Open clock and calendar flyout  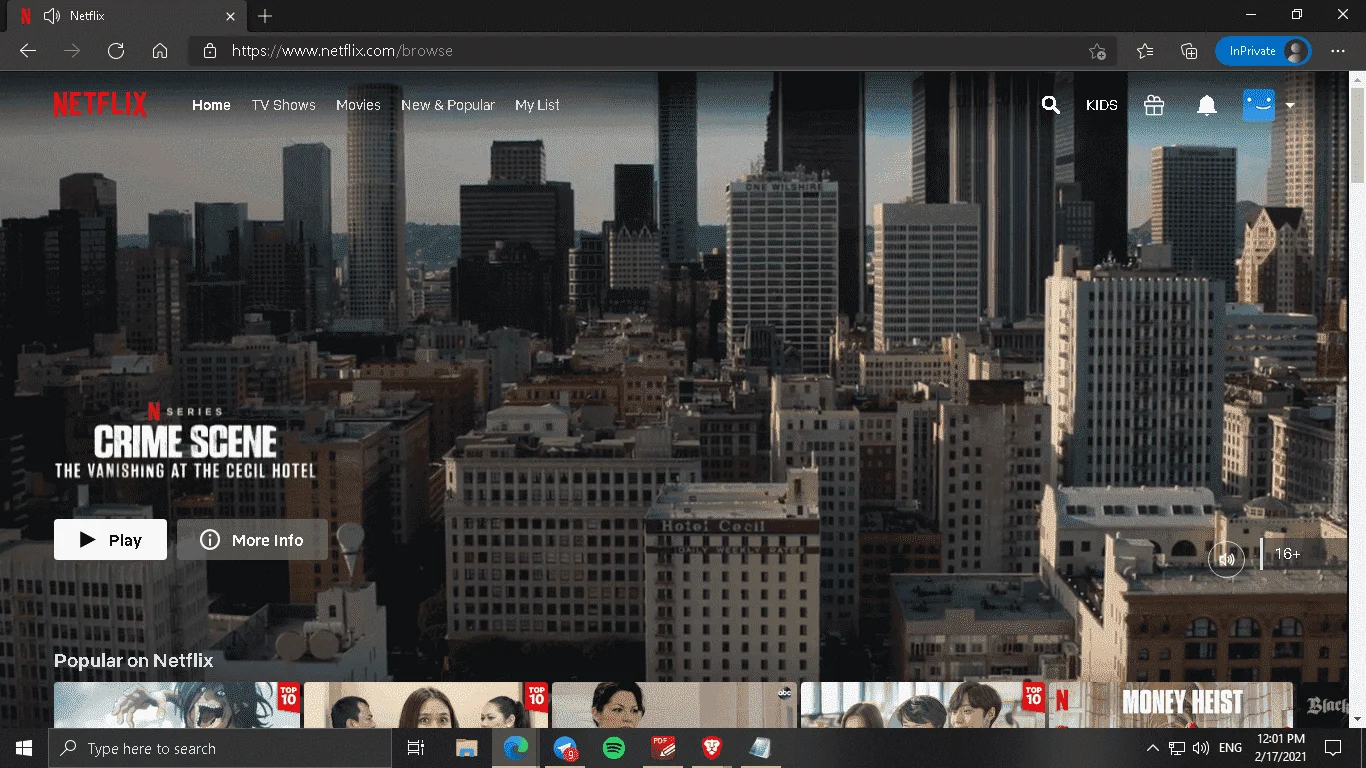(1281, 748)
